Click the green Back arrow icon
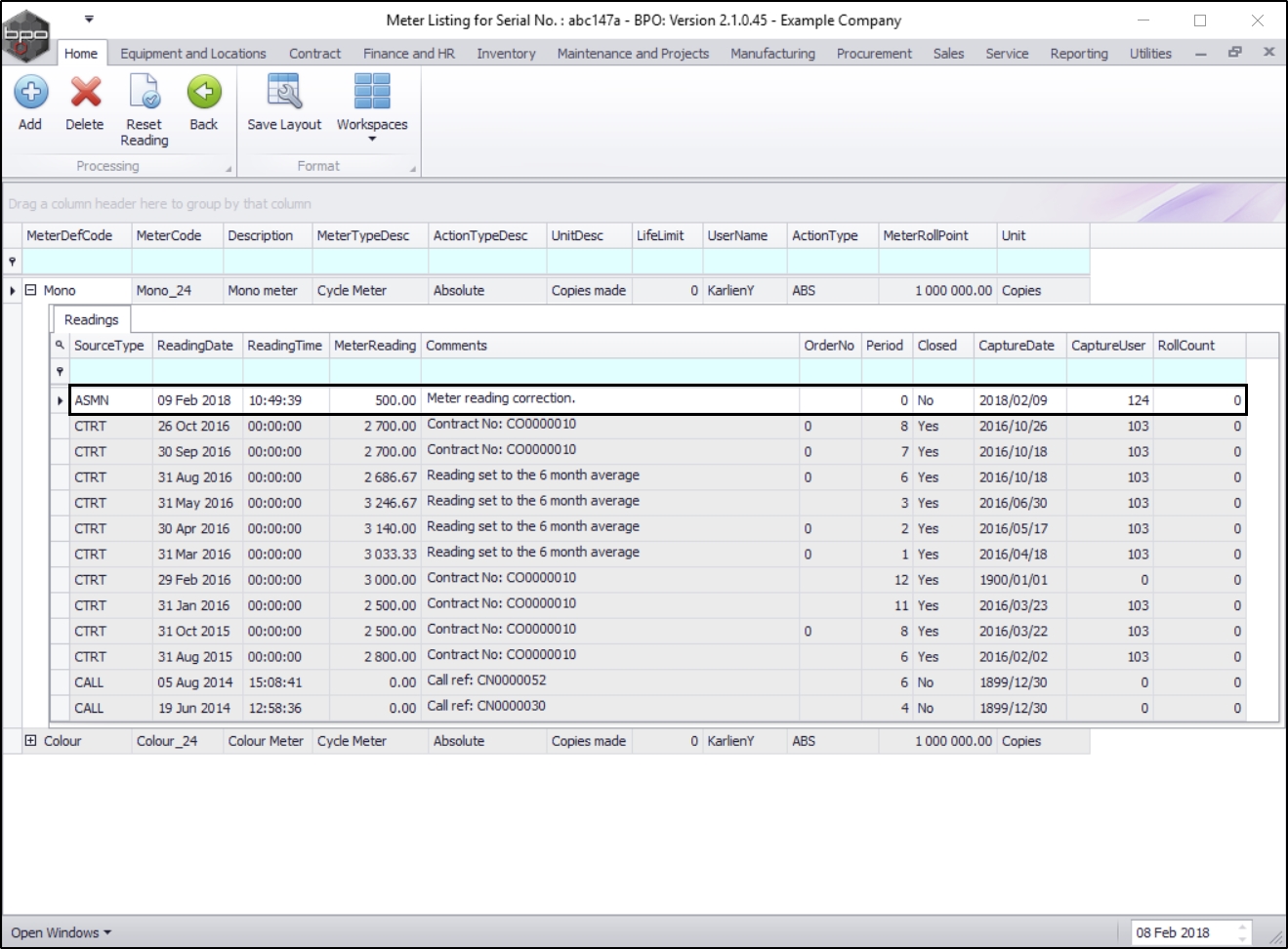Image resolution: width=1288 pixels, height=949 pixels. [204, 93]
